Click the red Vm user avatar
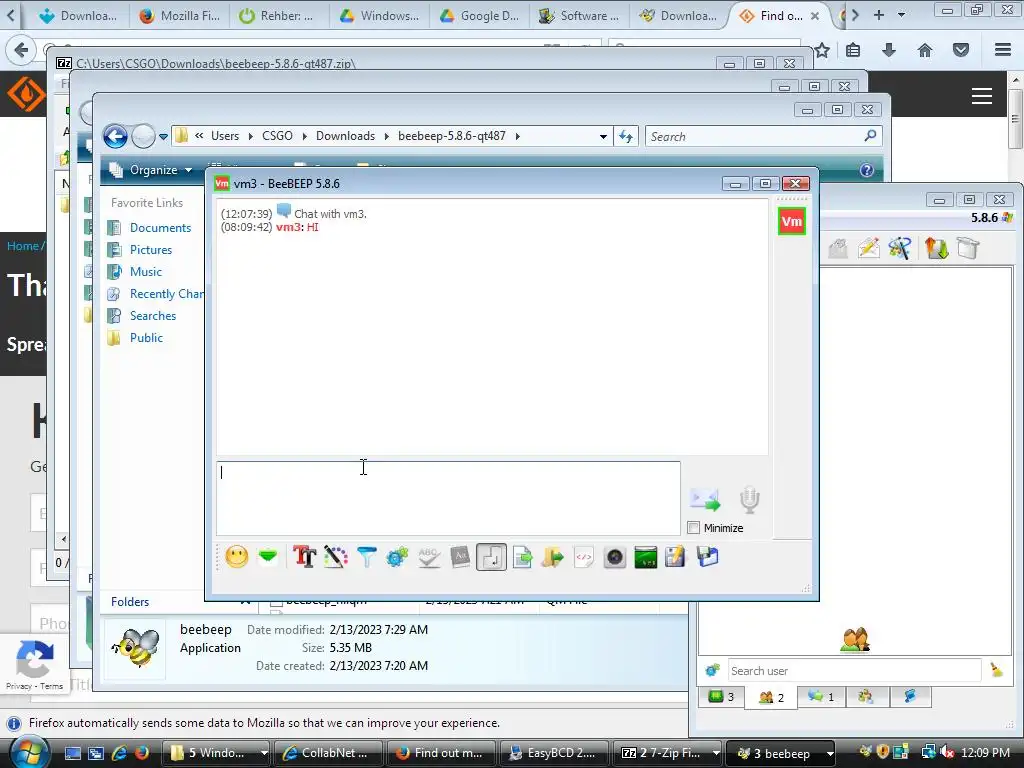The width and height of the screenshot is (1024, 768). (x=792, y=221)
